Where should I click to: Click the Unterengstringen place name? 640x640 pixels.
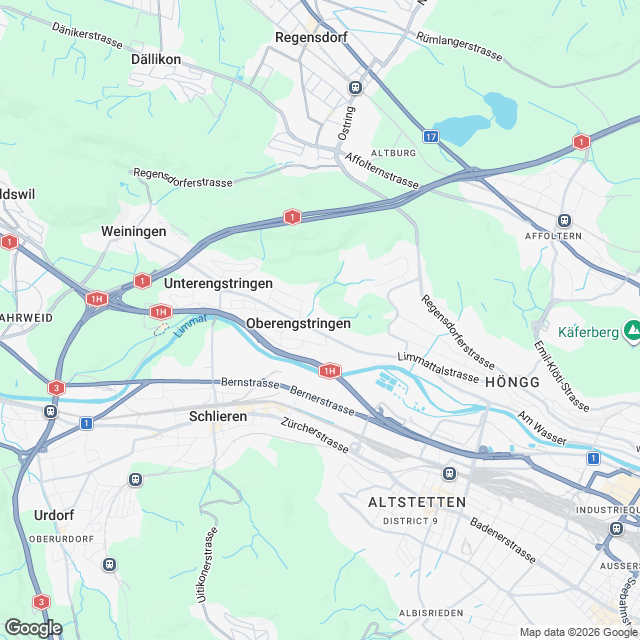(218, 283)
